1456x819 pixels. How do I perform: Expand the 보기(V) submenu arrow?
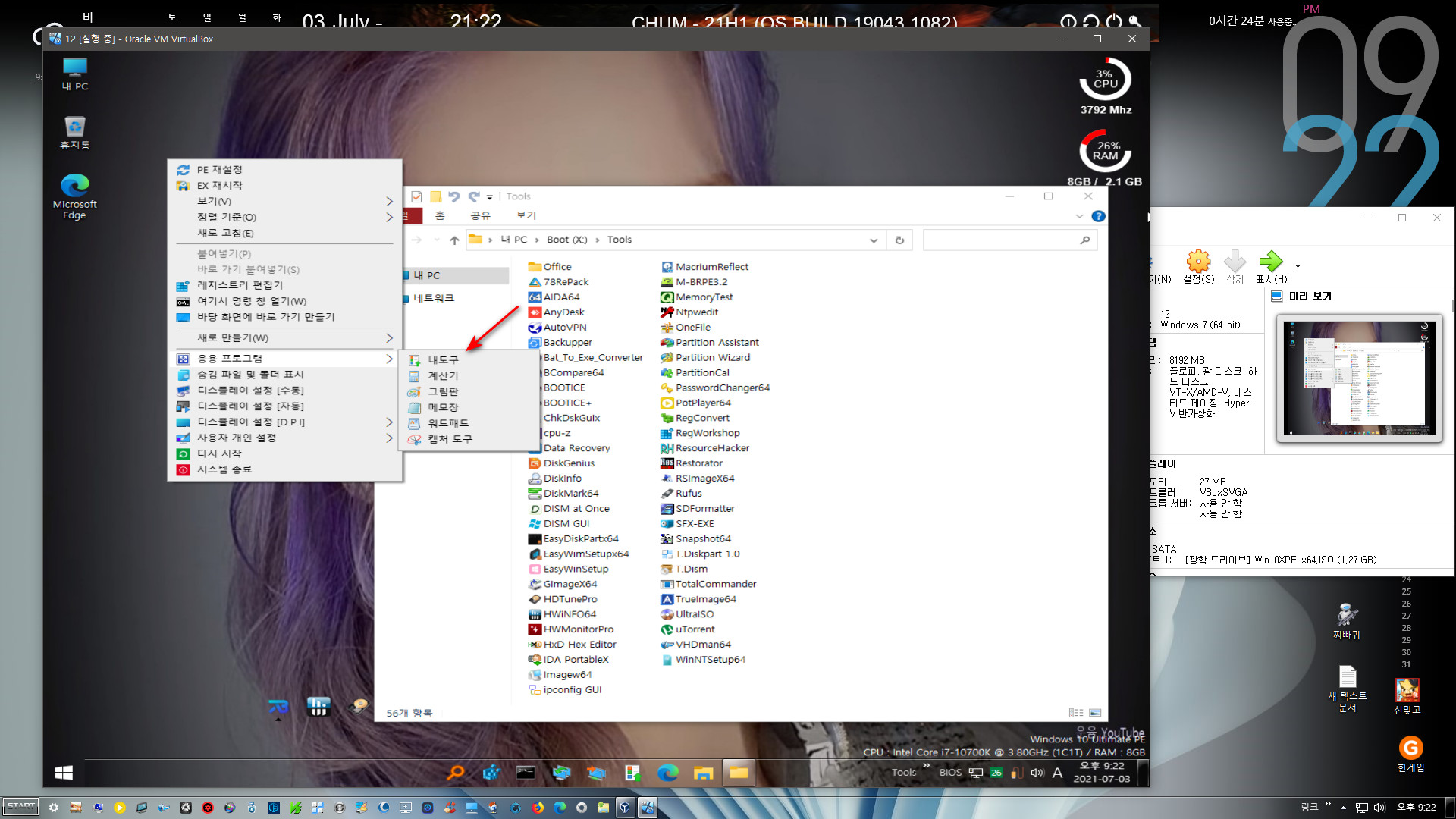pos(389,202)
